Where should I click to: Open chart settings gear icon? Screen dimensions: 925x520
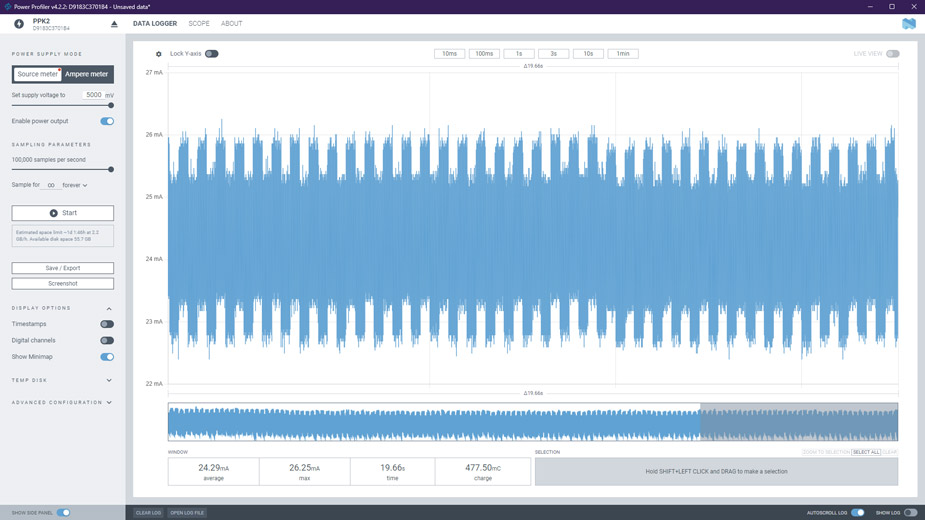click(x=158, y=54)
